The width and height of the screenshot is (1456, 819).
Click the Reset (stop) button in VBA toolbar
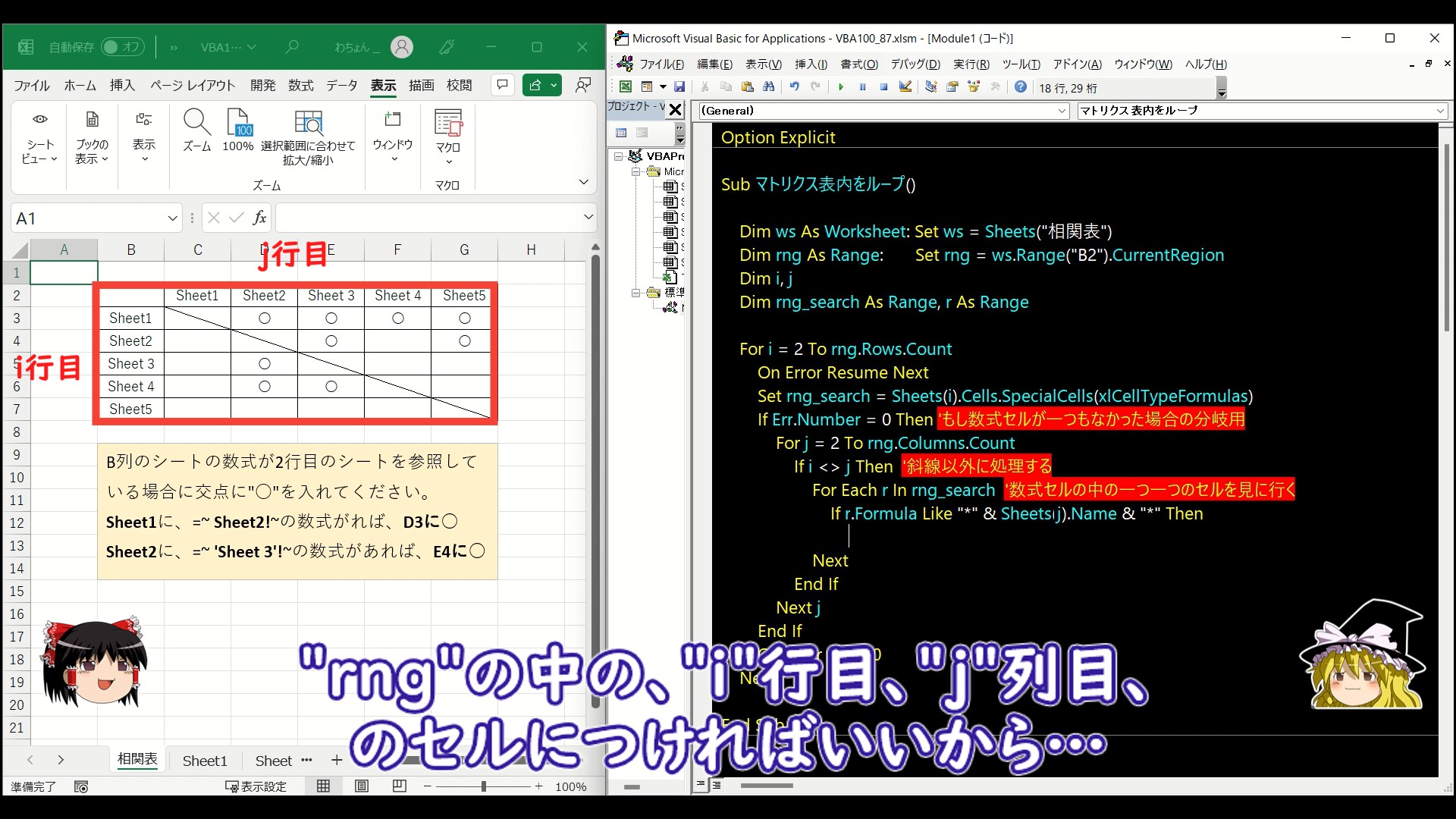(x=883, y=87)
